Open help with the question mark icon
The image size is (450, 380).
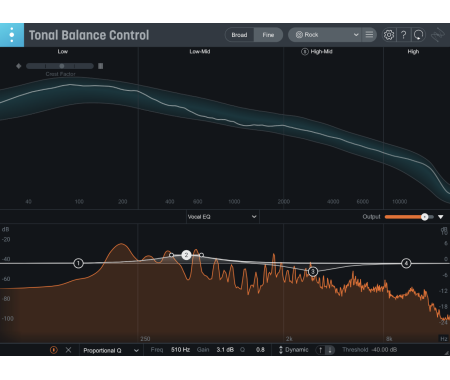click(x=403, y=35)
